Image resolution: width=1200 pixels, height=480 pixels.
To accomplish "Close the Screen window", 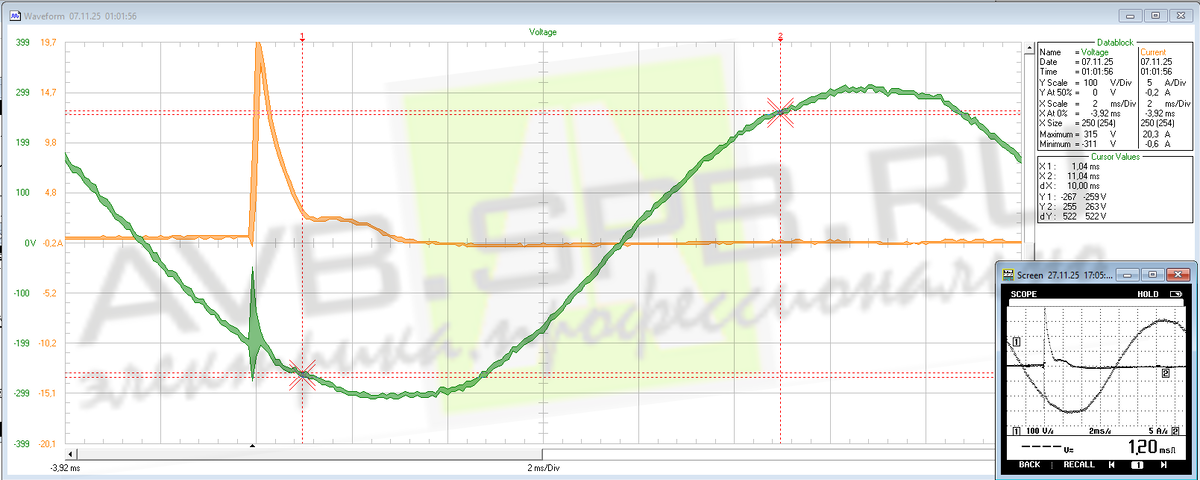I will (1180, 274).
